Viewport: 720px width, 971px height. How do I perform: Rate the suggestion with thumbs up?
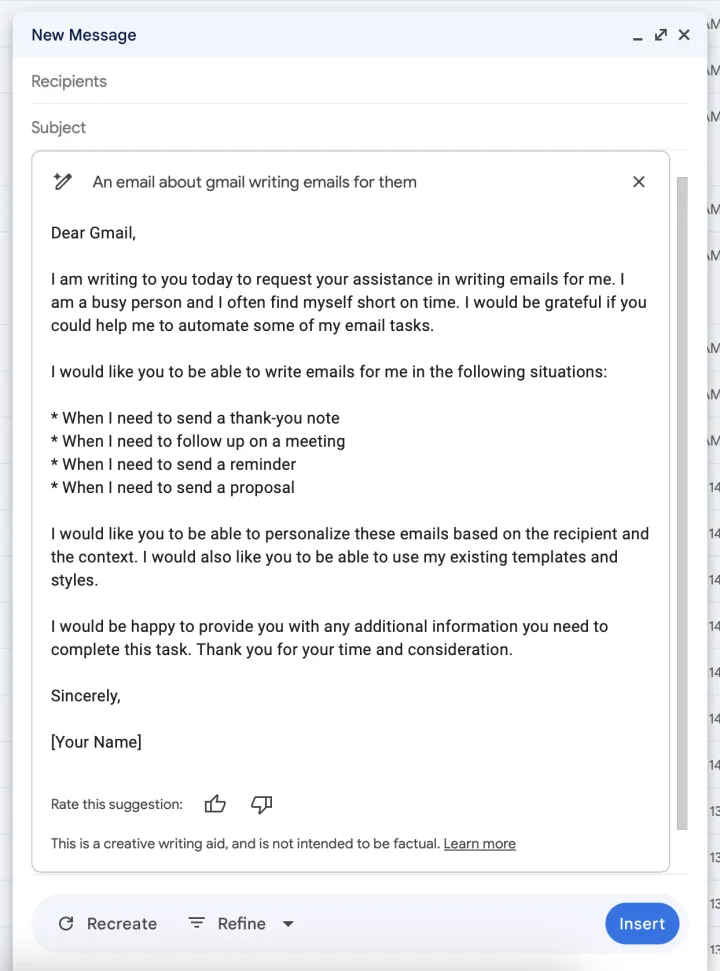[x=215, y=804]
